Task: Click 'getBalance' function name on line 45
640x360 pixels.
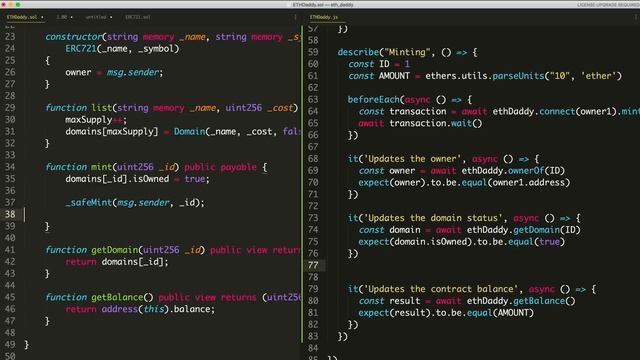Action: point(117,297)
